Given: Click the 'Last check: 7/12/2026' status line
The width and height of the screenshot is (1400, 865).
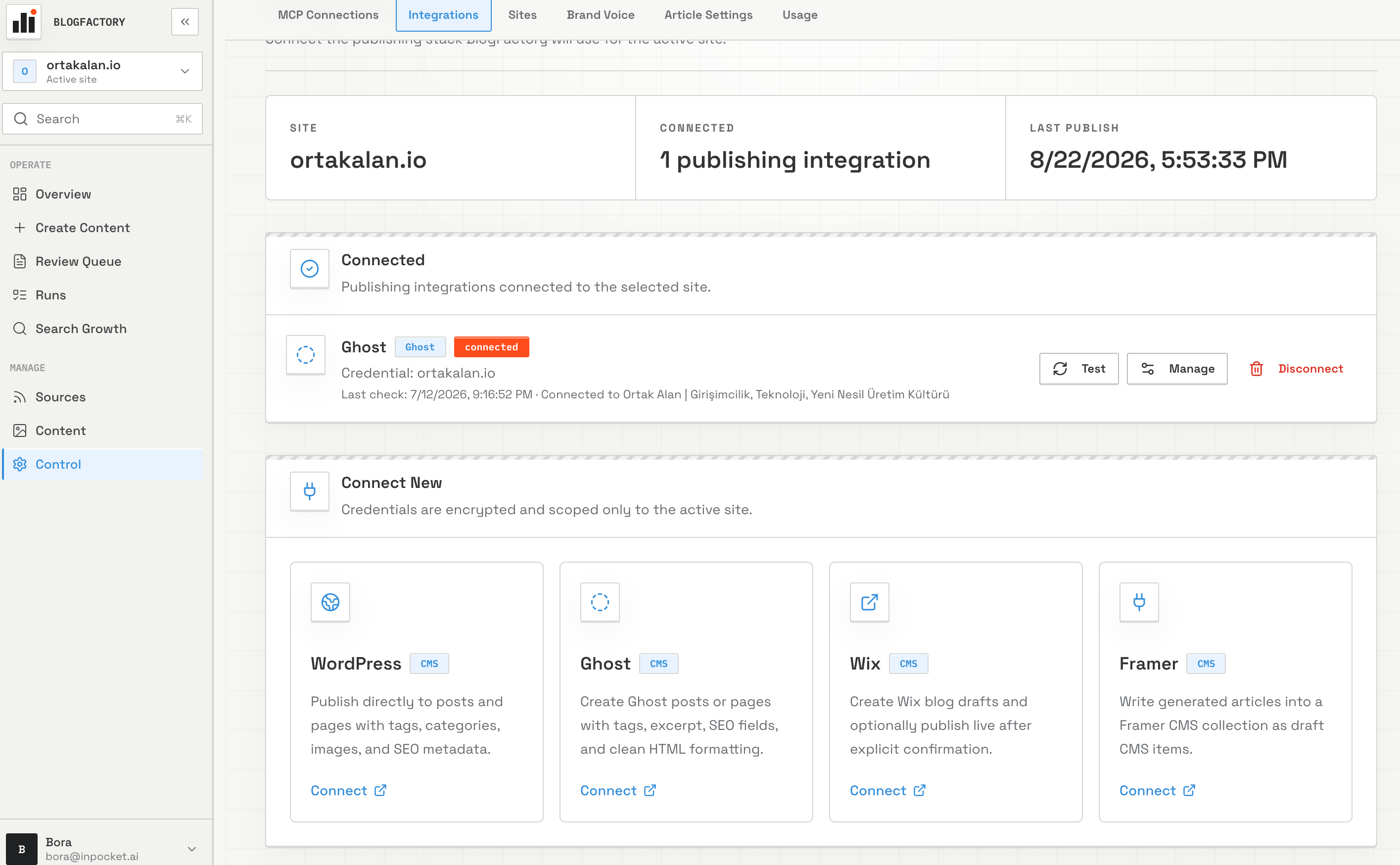Looking at the screenshot, I should tap(645, 395).
